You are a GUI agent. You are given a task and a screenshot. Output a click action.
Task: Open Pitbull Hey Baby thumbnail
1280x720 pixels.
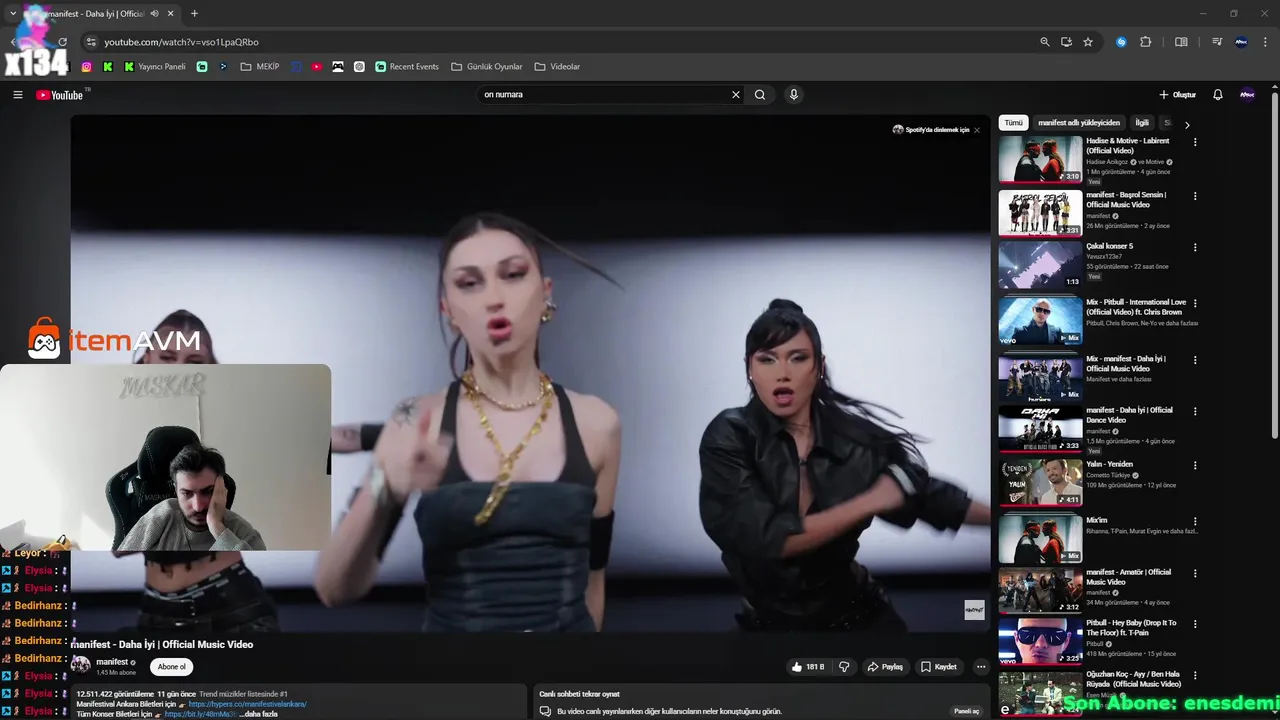pos(1040,642)
